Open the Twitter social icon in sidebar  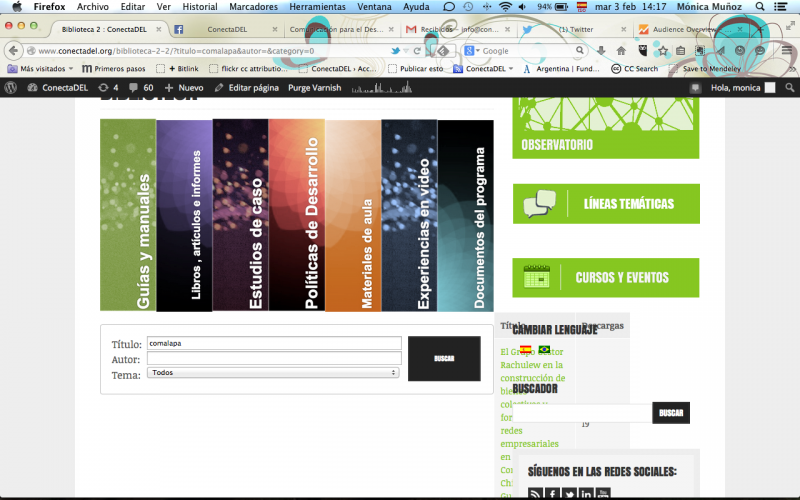(569, 493)
